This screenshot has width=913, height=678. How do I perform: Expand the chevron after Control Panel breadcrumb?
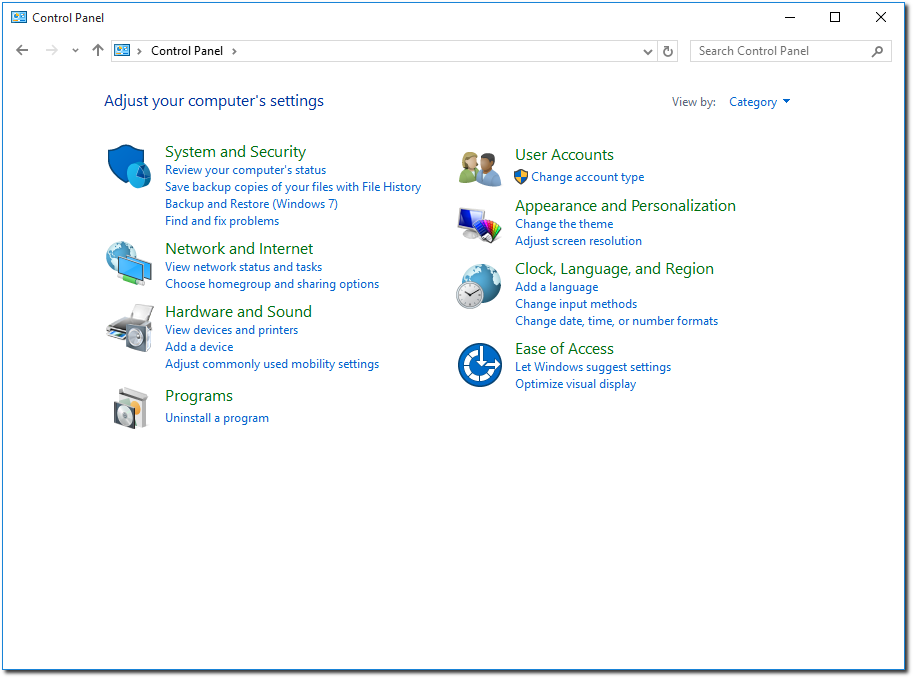click(234, 51)
